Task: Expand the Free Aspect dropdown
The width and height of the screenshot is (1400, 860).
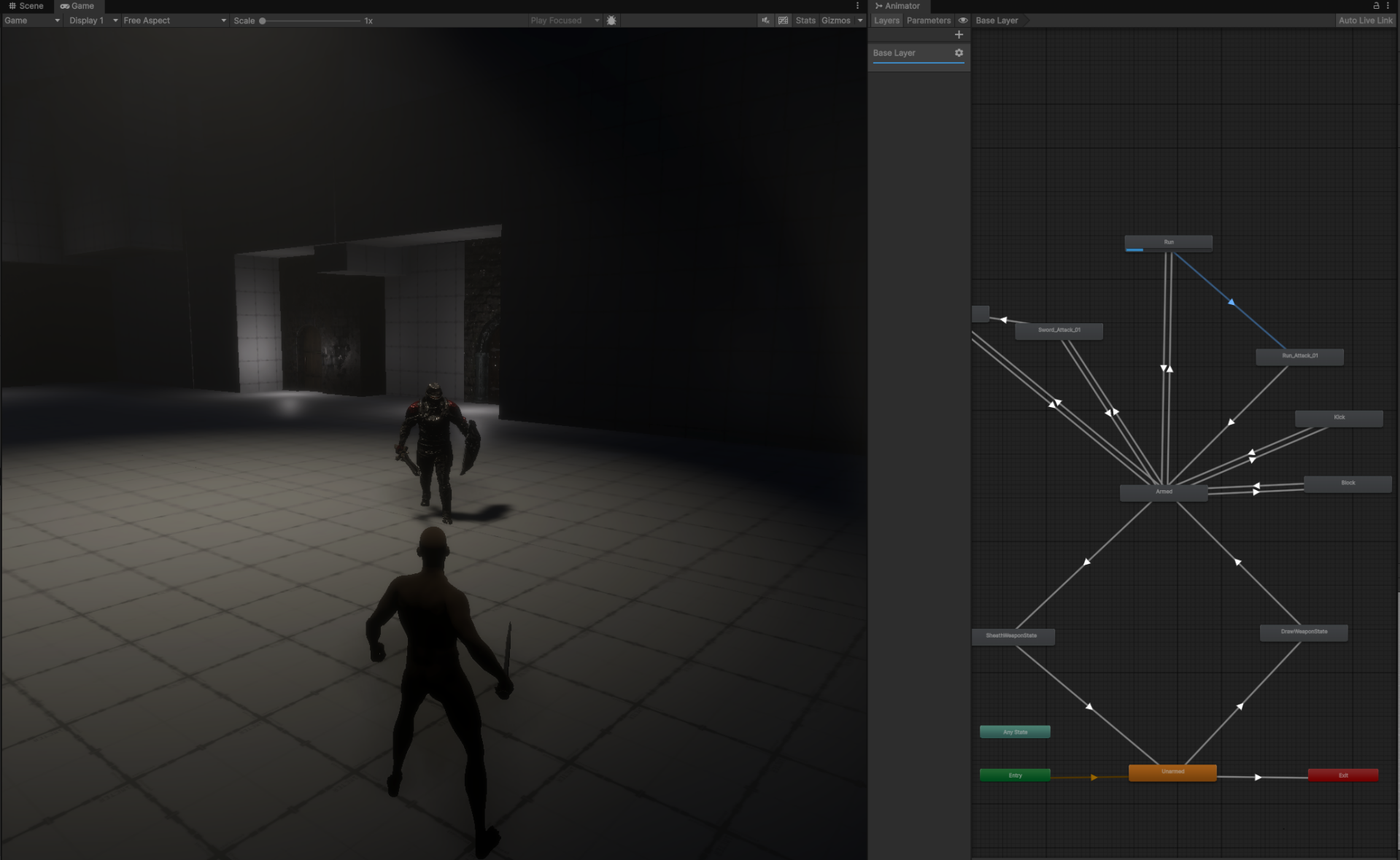Action: [x=174, y=20]
